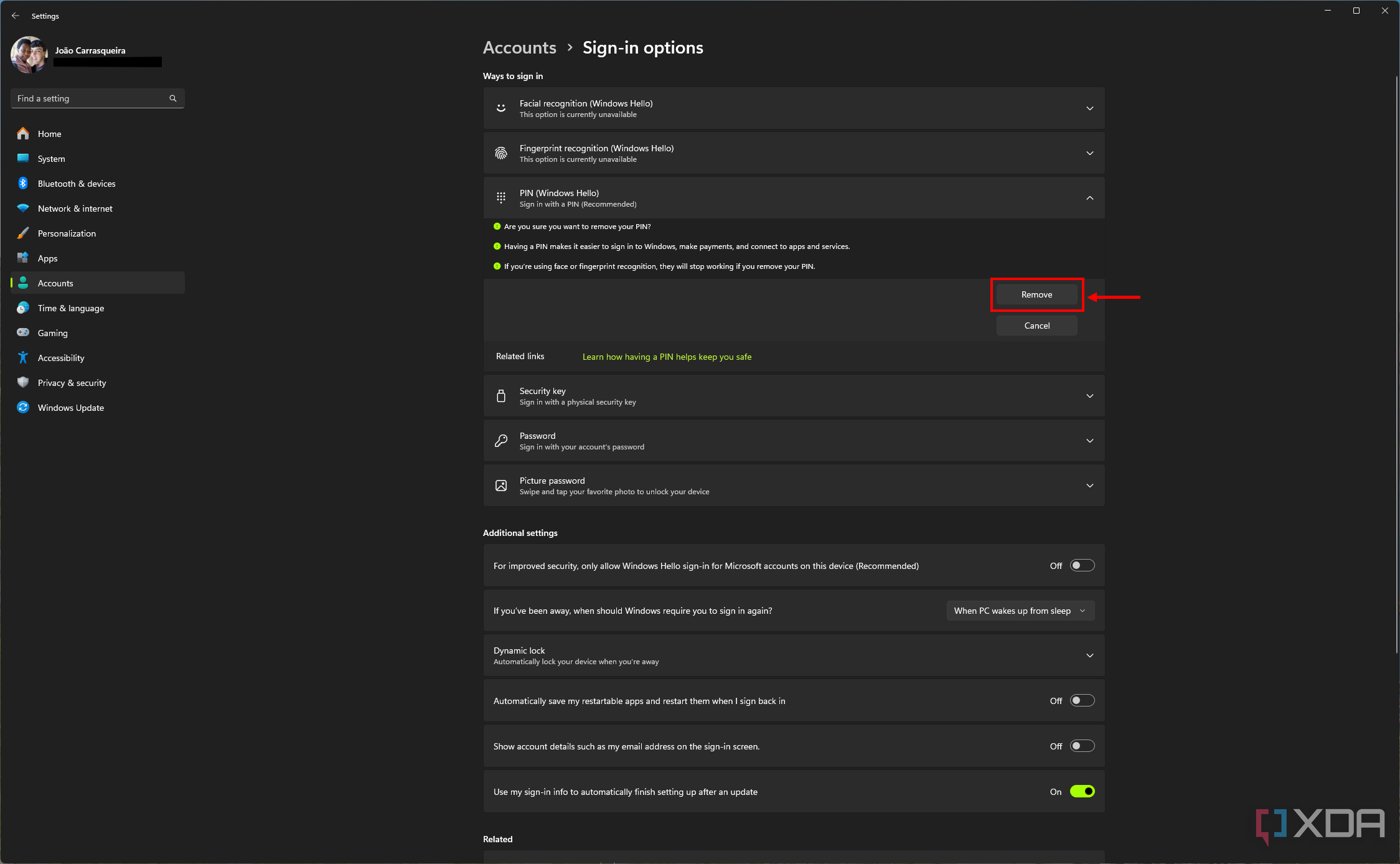
Task: Click the "Are you sure you want to remove your PIN?" text
Action: [577, 227]
